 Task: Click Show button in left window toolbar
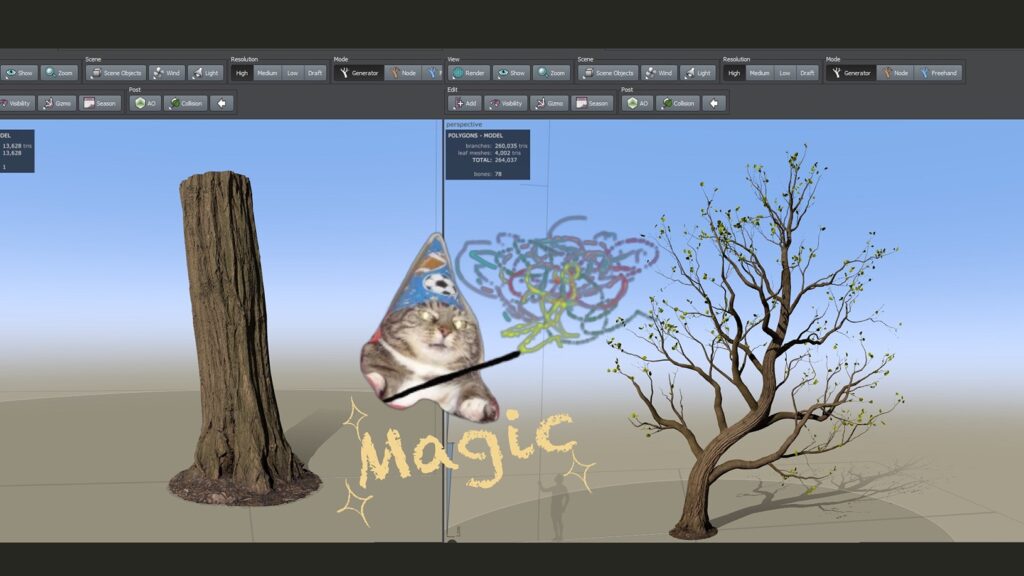pyautogui.click(x=18, y=73)
